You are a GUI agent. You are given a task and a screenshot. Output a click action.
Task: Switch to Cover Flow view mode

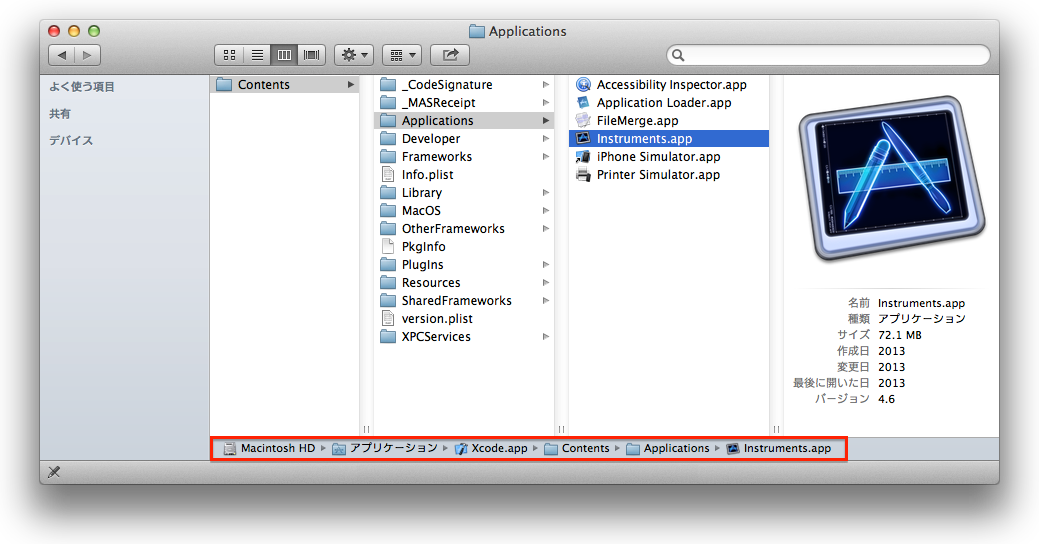(x=311, y=55)
